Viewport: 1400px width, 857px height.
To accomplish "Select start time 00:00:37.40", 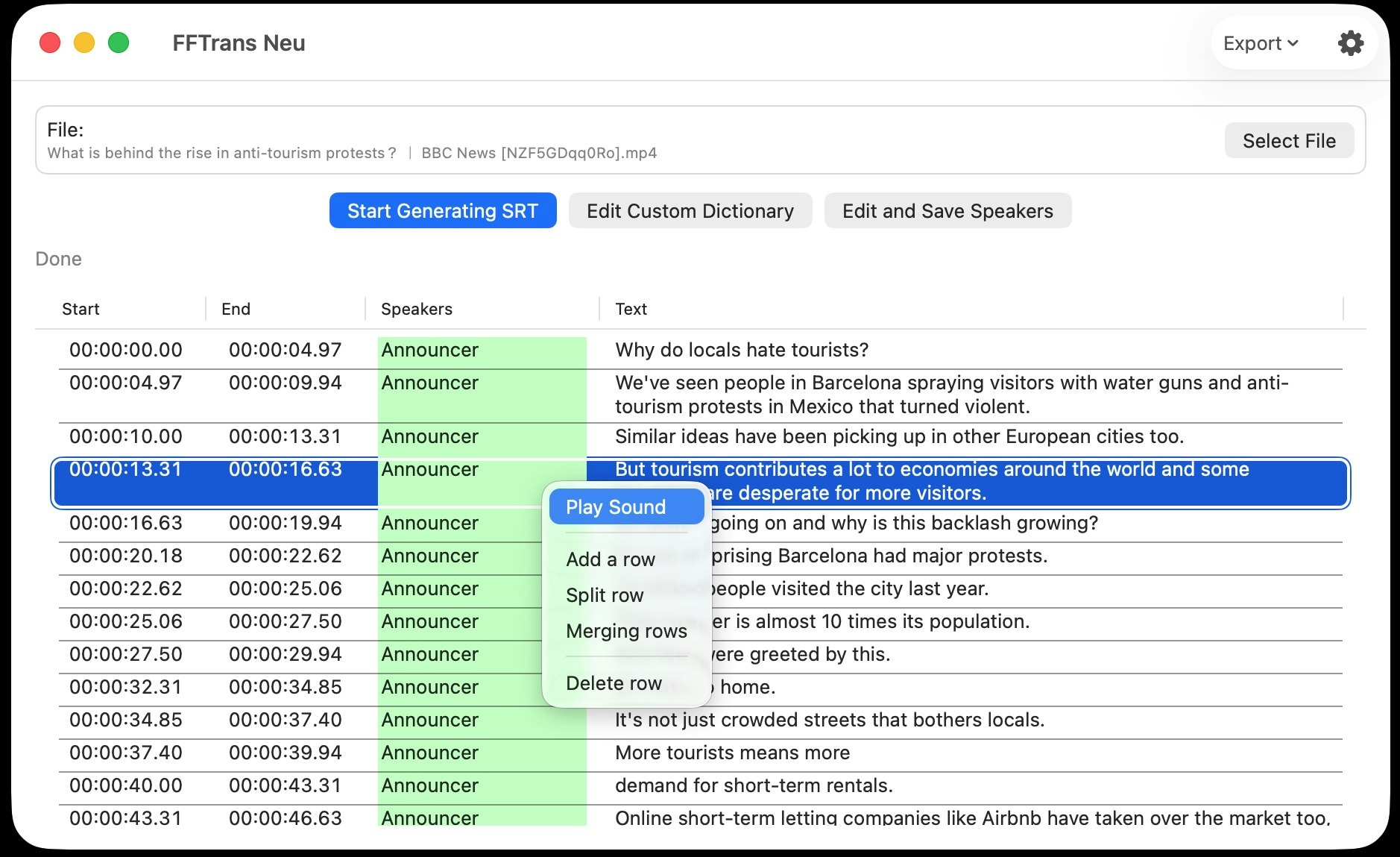I will click(126, 753).
